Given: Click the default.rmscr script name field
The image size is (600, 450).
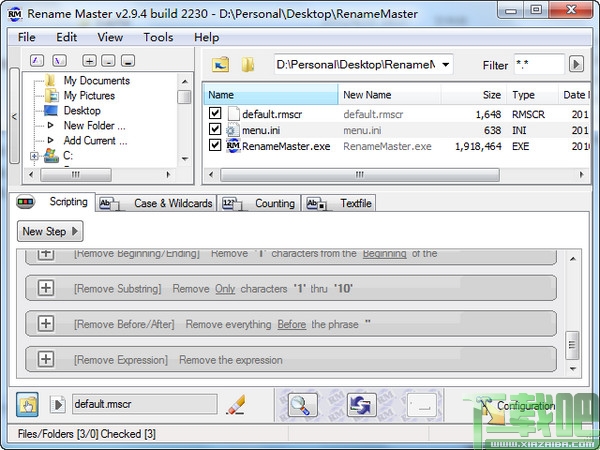Looking at the screenshot, I should point(145,404).
